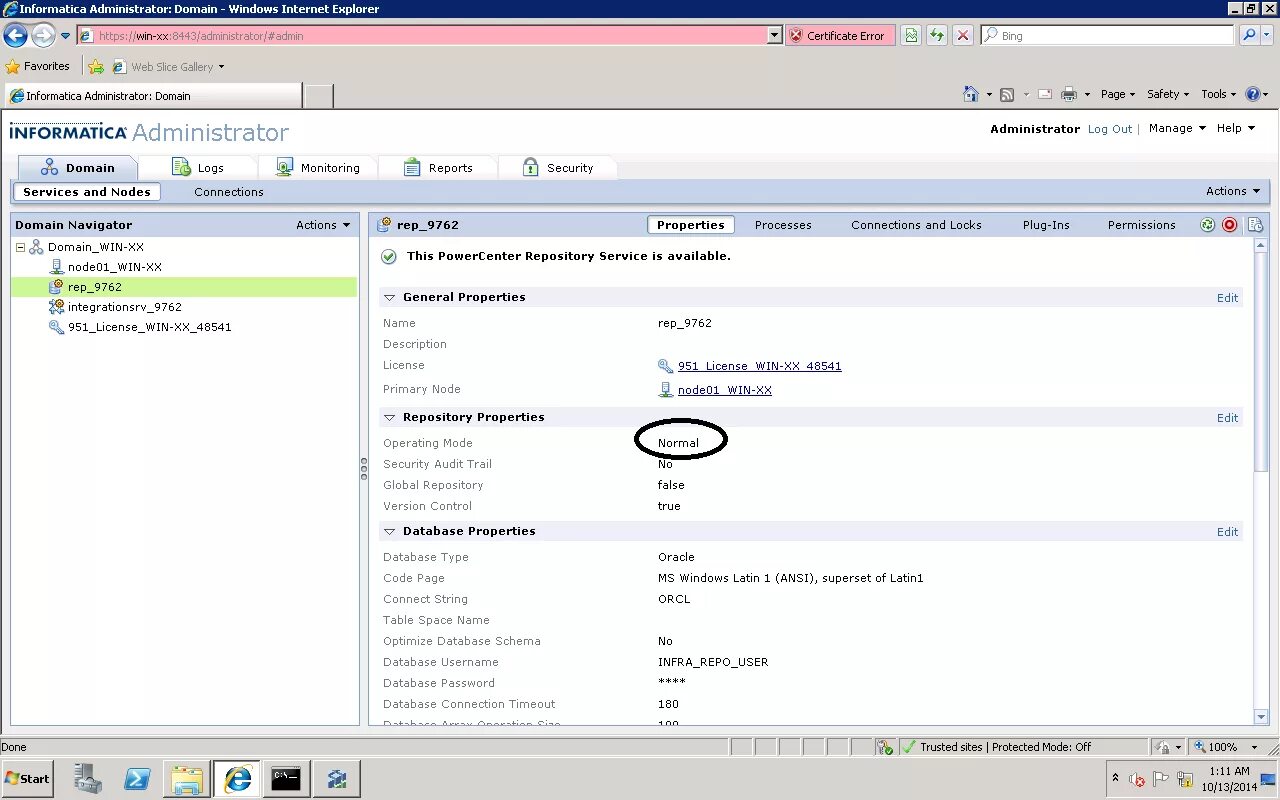
Task: Open search provider dropdown arrow
Action: pos(1268,36)
